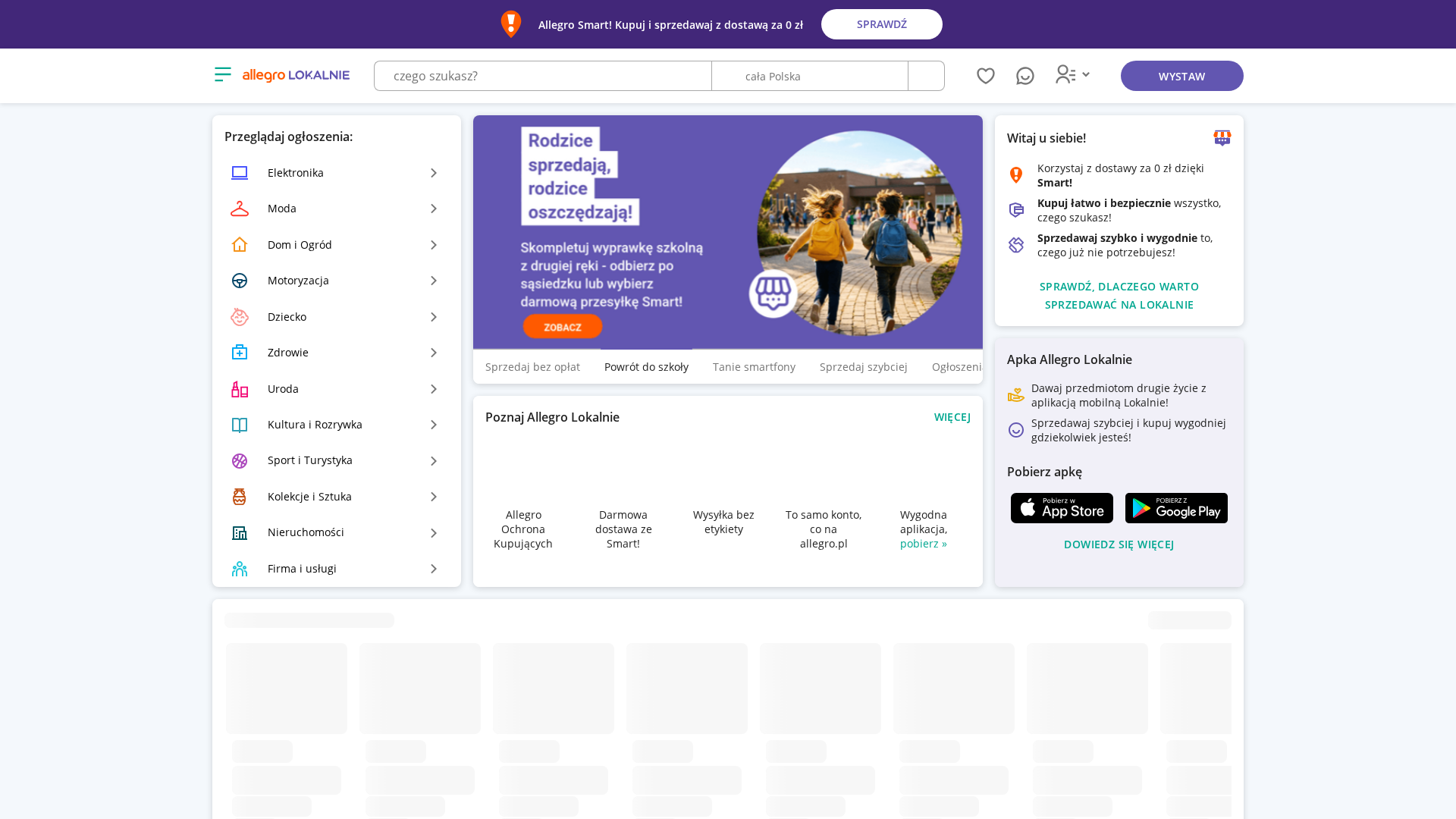The height and width of the screenshot is (819, 1456).
Task: Click the secure buying shield icon
Action: pos(1016,210)
